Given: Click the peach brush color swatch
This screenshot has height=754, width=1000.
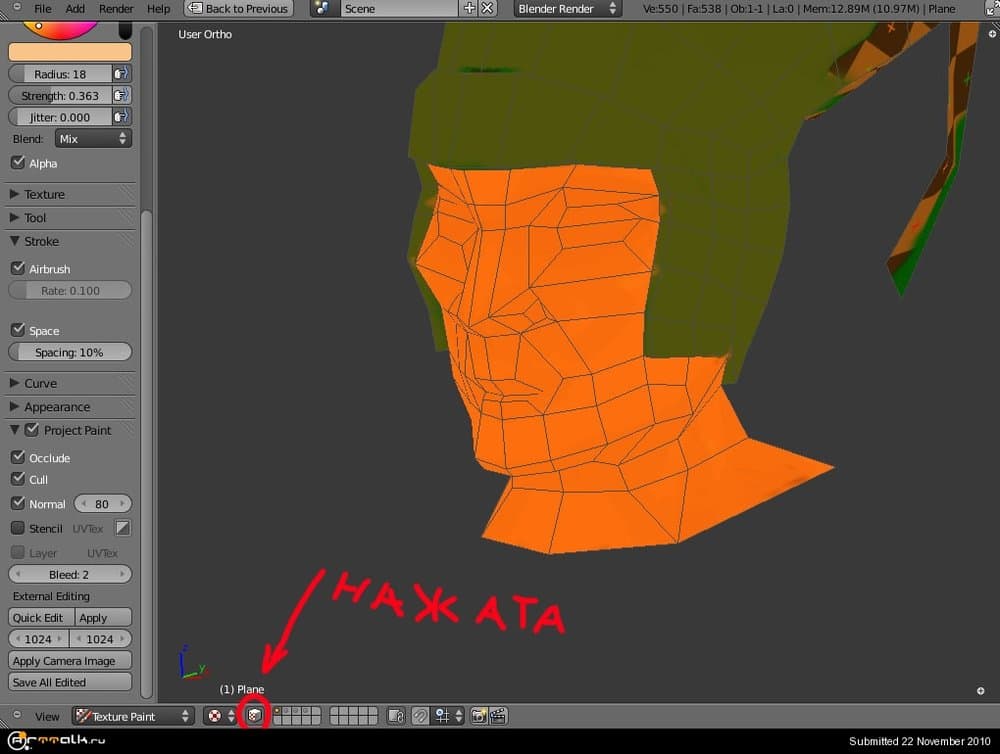Looking at the screenshot, I should pyautogui.click(x=70, y=52).
